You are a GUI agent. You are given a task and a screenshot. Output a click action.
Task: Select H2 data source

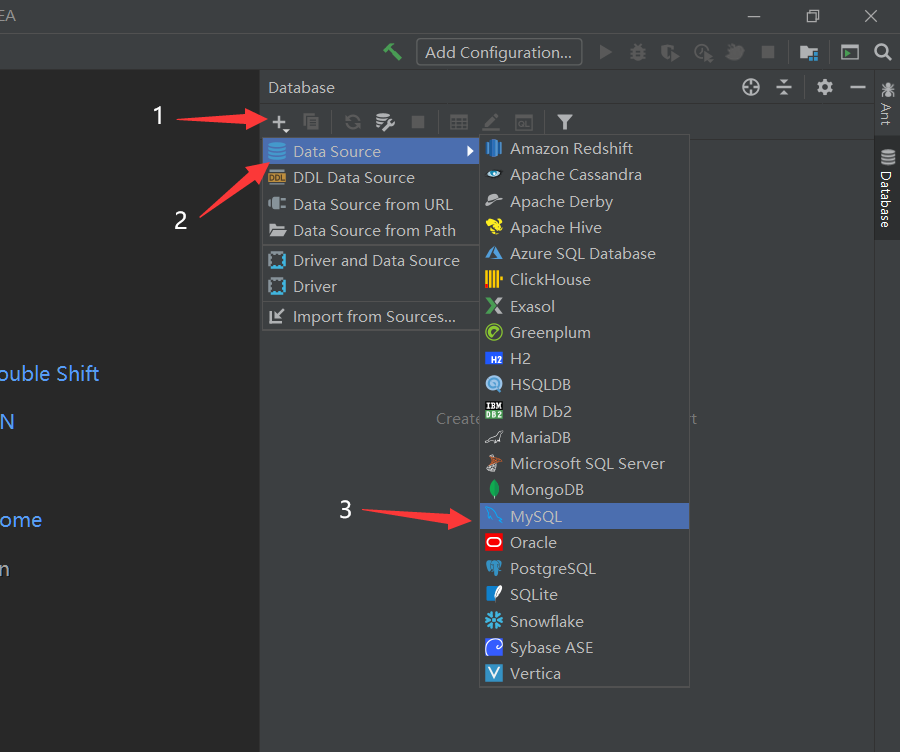point(584,358)
